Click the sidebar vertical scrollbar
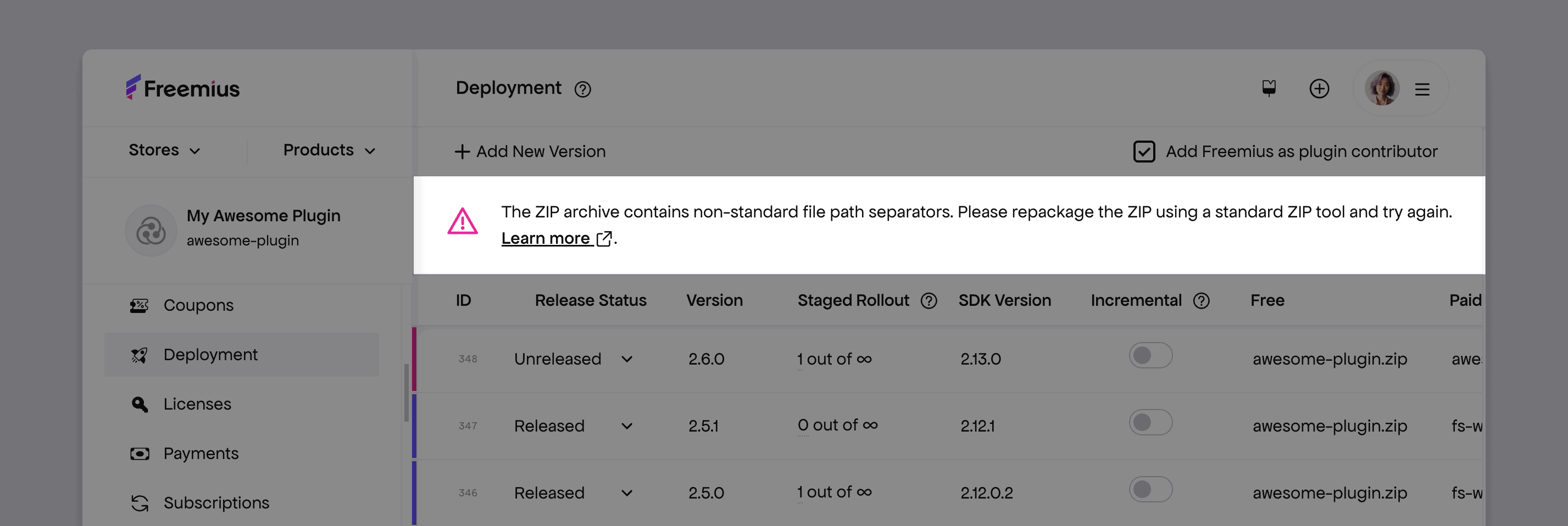 click(406, 392)
